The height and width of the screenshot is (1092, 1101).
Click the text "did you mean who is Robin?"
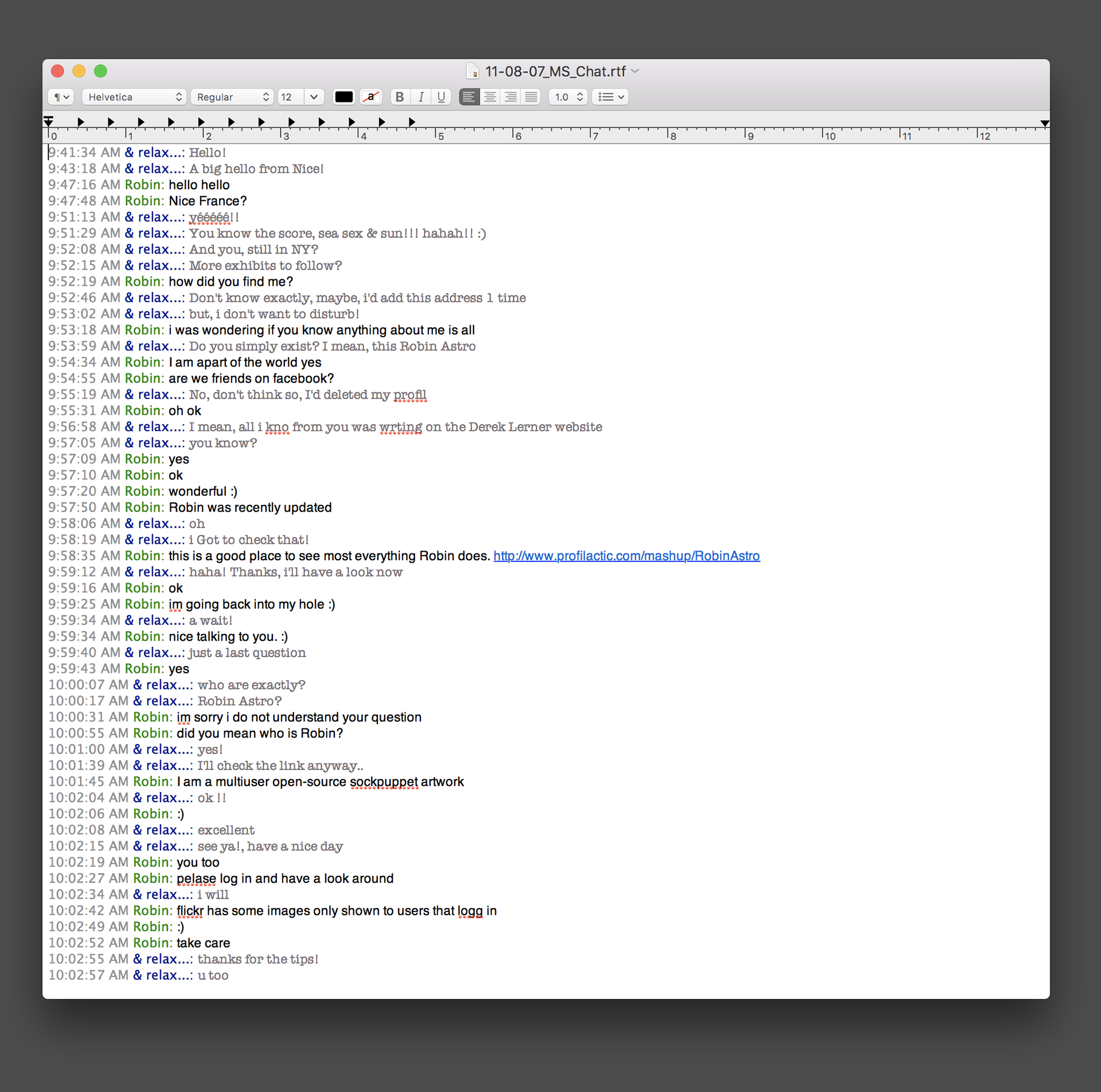coord(260,734)
